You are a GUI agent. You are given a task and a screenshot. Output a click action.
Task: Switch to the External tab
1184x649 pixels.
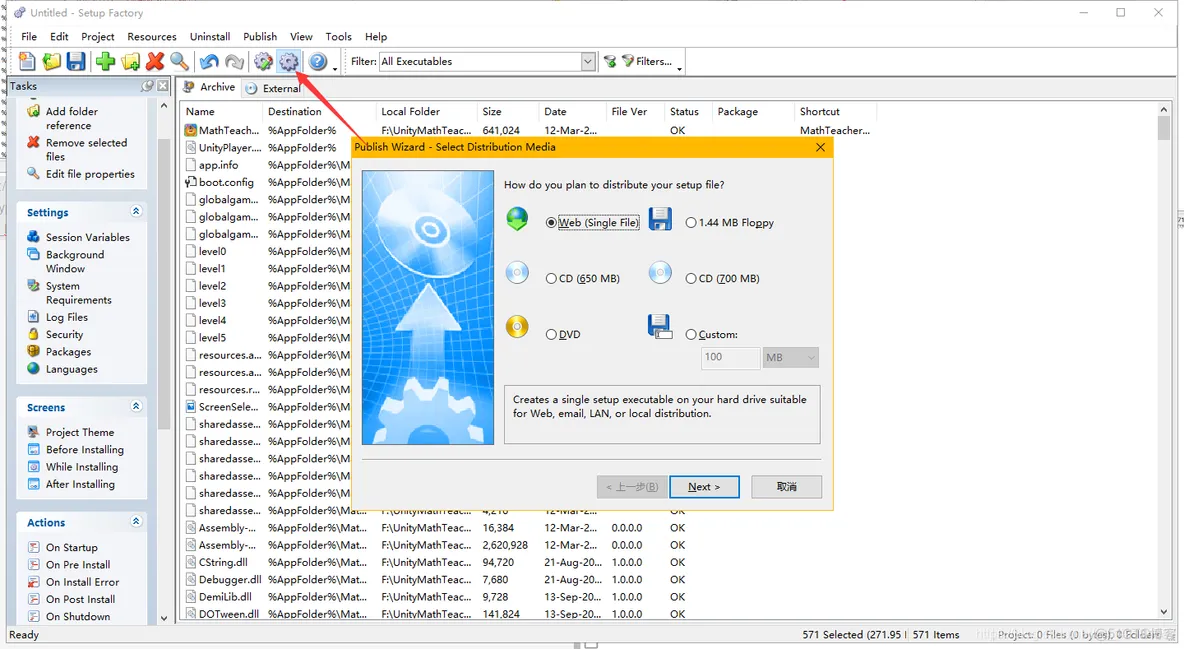pyautogui.click(x=273, y=88)
